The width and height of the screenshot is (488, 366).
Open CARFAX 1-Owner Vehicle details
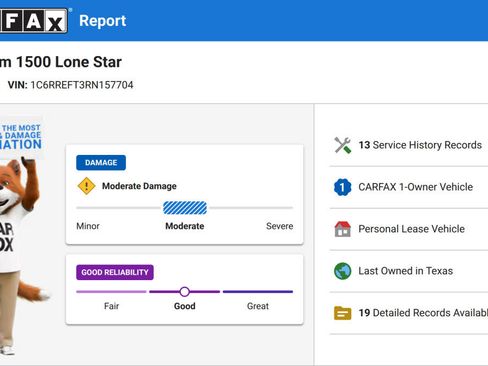click(x=409, y=187)
